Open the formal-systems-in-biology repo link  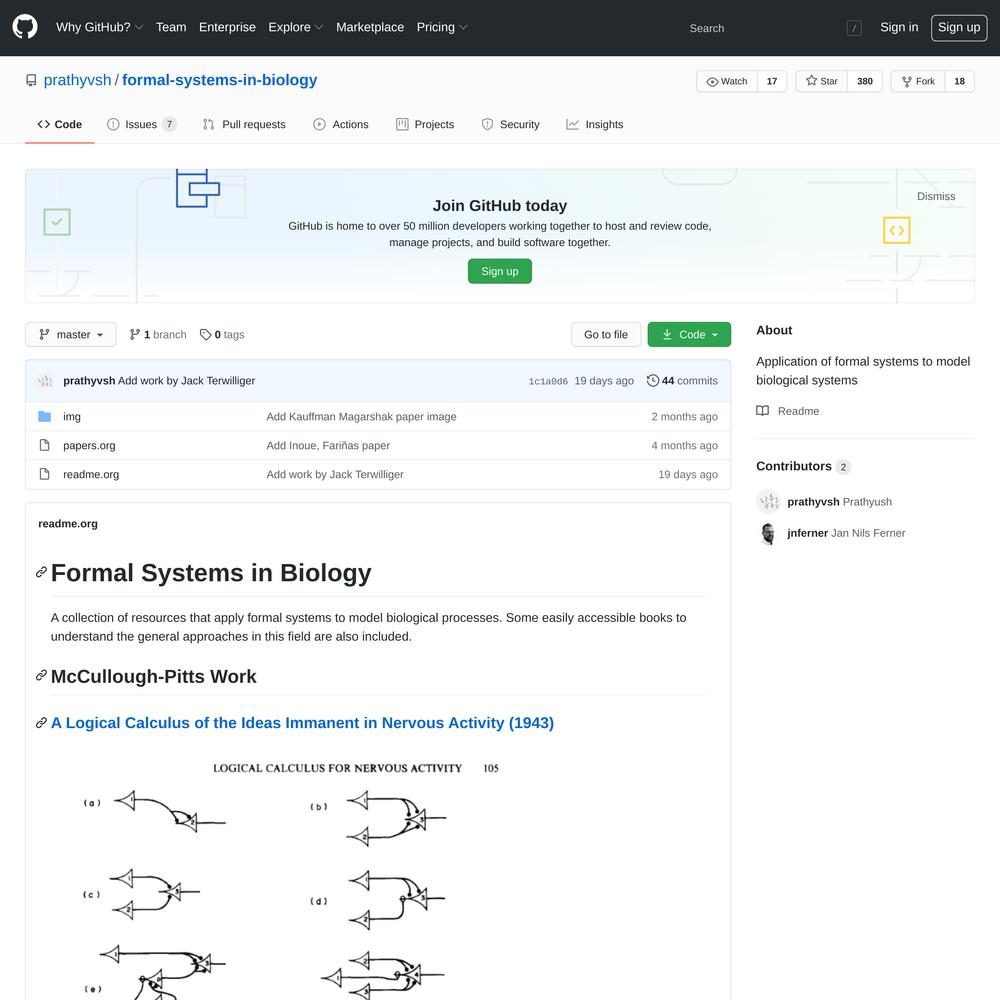(219, 80)
